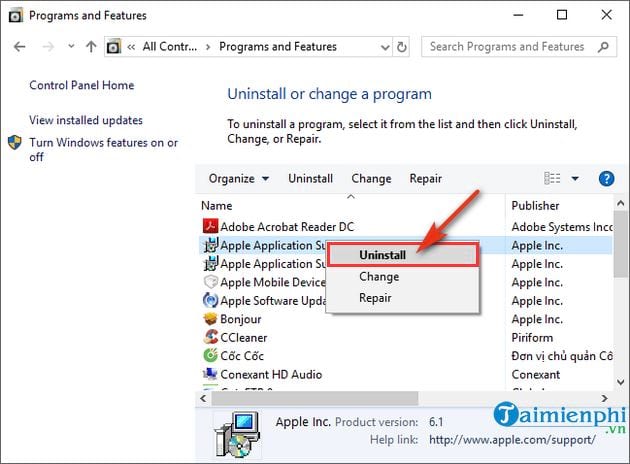Open Turn Windows features on or off
Viewport: 630px width, 464px height.
pos(103,149)
